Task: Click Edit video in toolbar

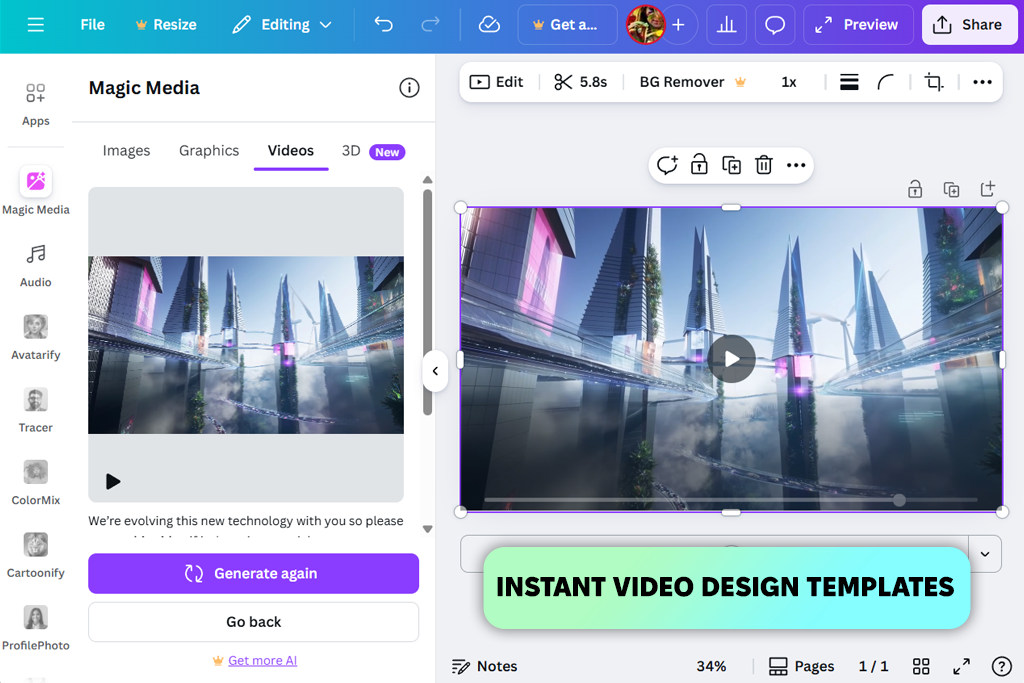Action: click(496, 82)
